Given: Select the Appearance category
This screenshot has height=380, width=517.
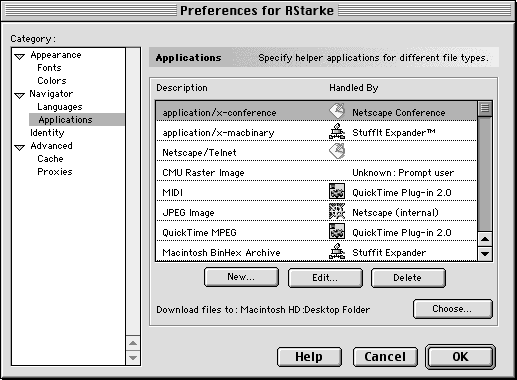Looking at the screenshot, I should [x=56, y=55].
